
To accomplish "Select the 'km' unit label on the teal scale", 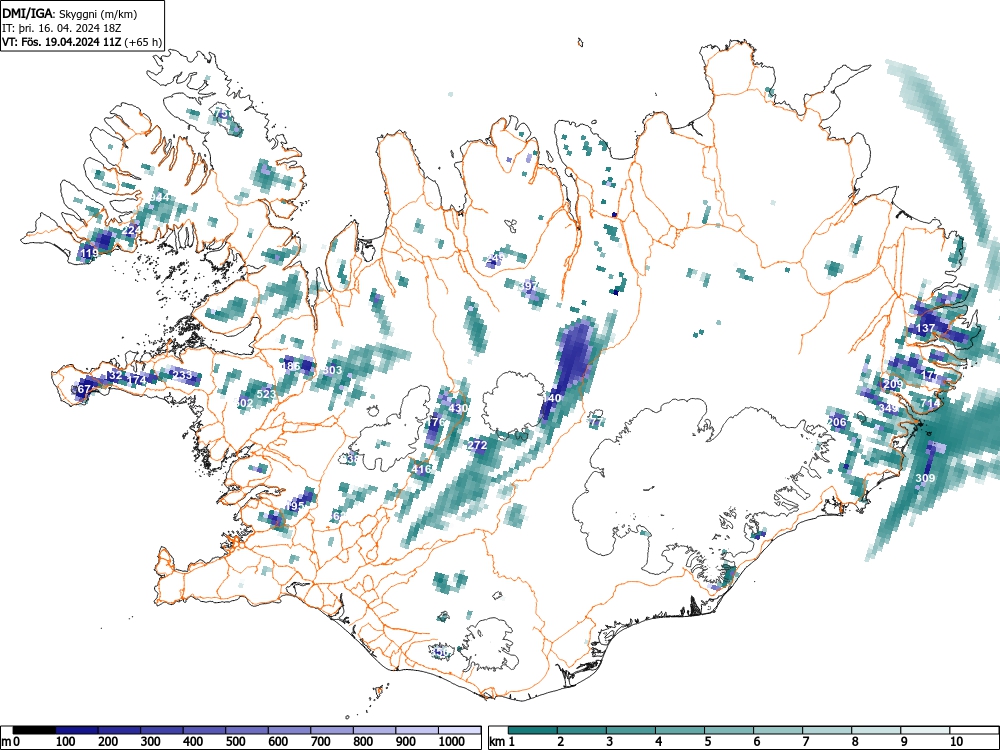I will pos(497,742).
